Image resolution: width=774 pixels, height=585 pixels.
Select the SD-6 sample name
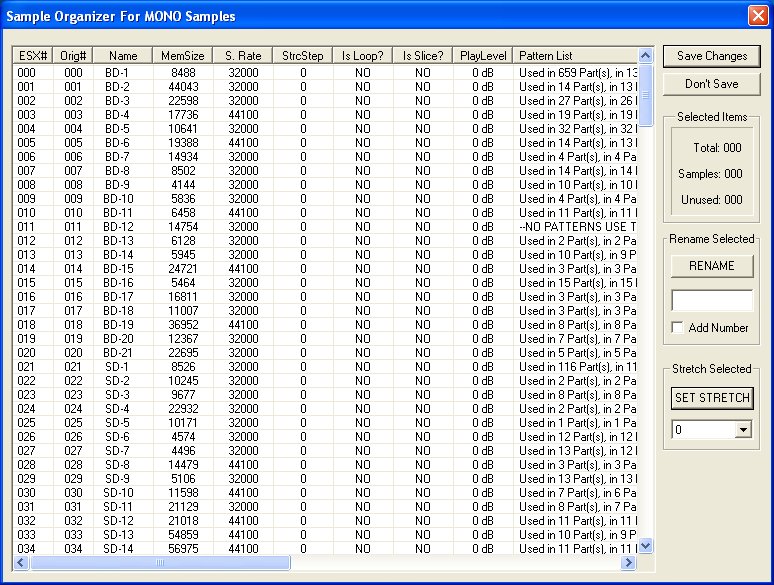[117, 437]
